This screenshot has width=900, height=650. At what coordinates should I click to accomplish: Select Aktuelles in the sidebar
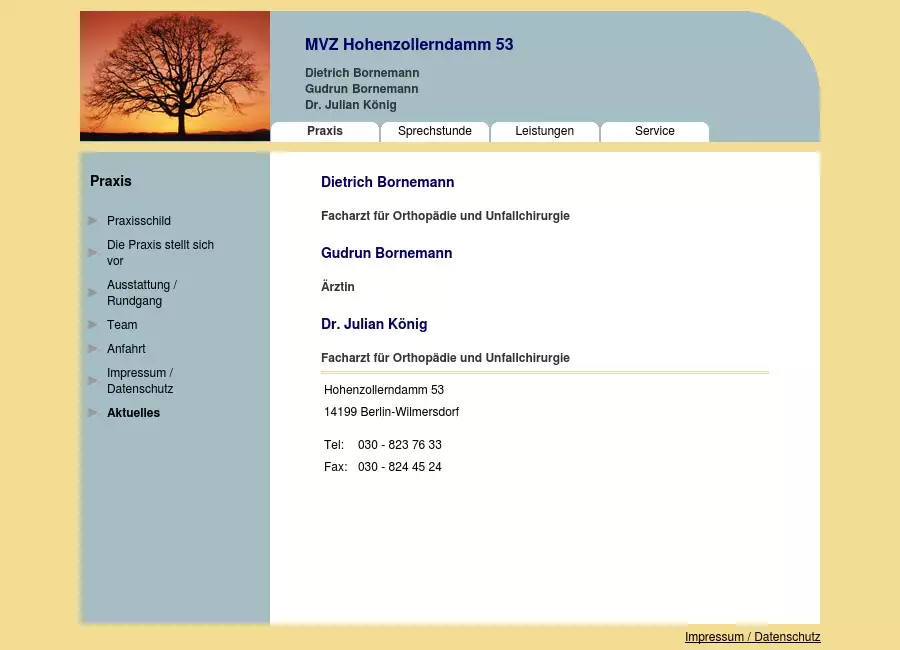(133, 413)
